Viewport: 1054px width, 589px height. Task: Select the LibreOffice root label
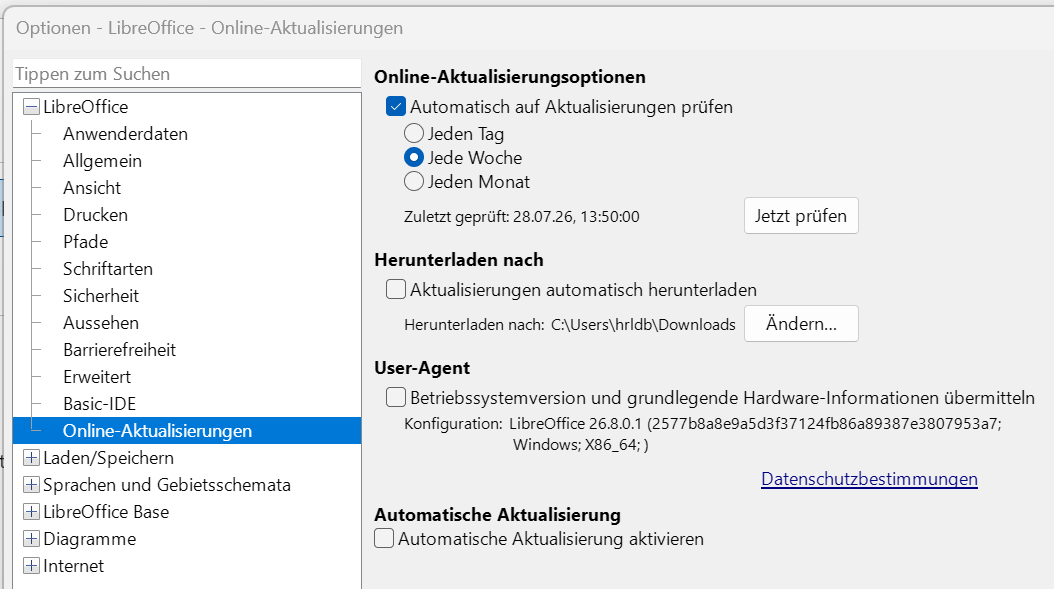[85, 107]
